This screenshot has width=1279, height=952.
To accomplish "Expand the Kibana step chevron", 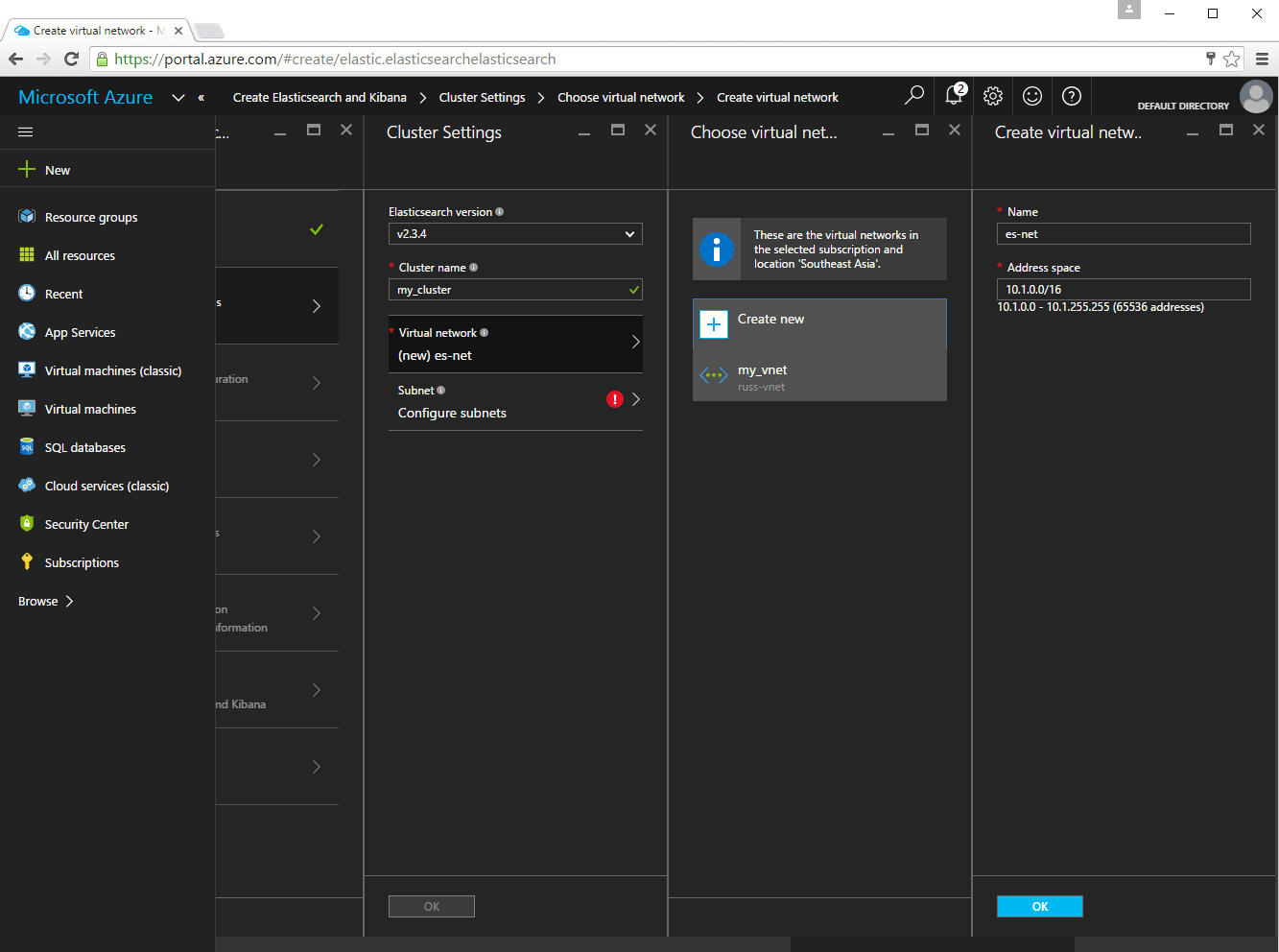I will (x=317, y=690).
